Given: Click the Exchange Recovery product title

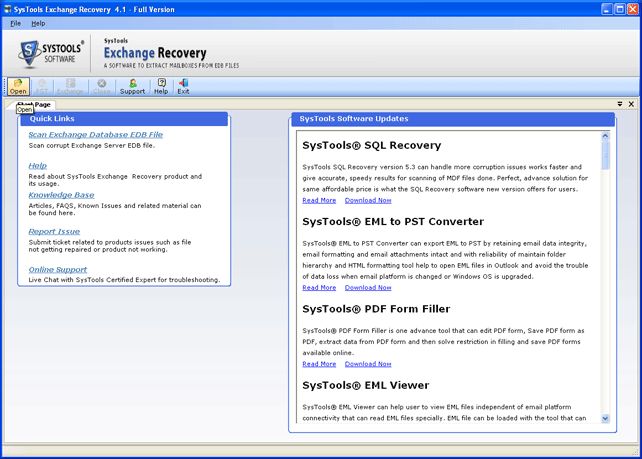Looking at the screenshot, I should tap(155, 53).
